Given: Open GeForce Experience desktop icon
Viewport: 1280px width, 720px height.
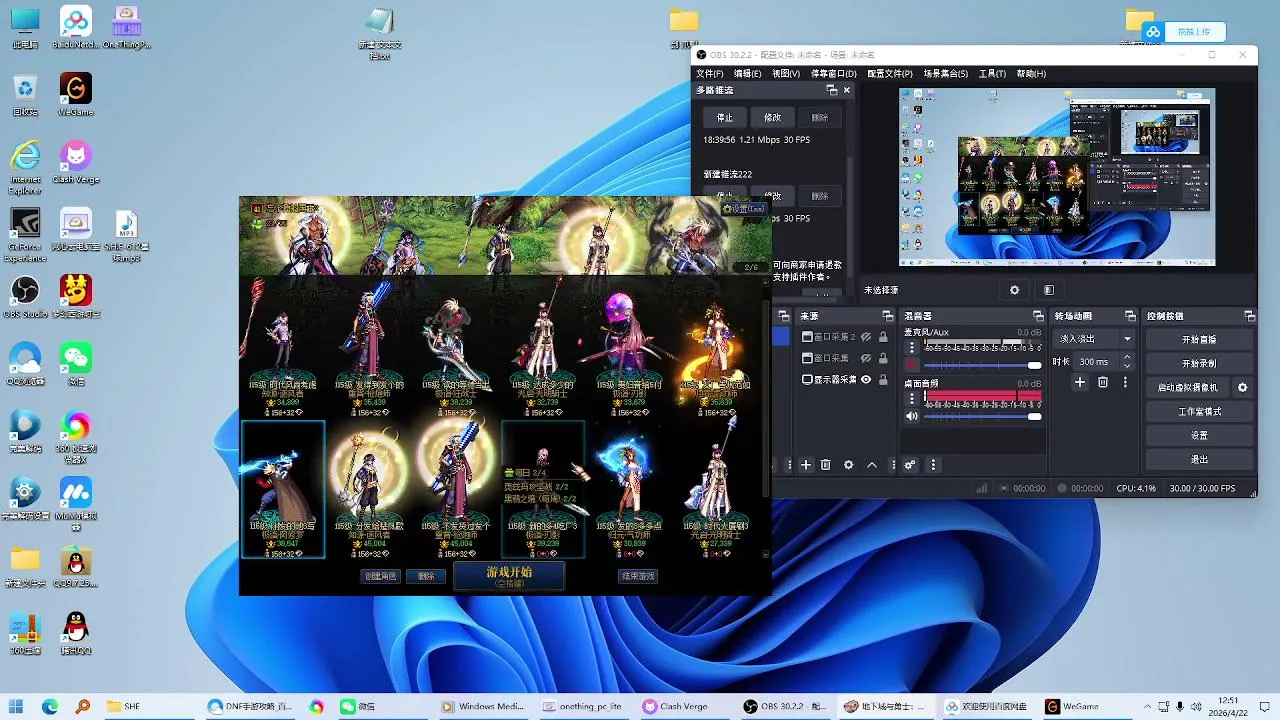Looking at the screenshot, I should coord(25,236).
